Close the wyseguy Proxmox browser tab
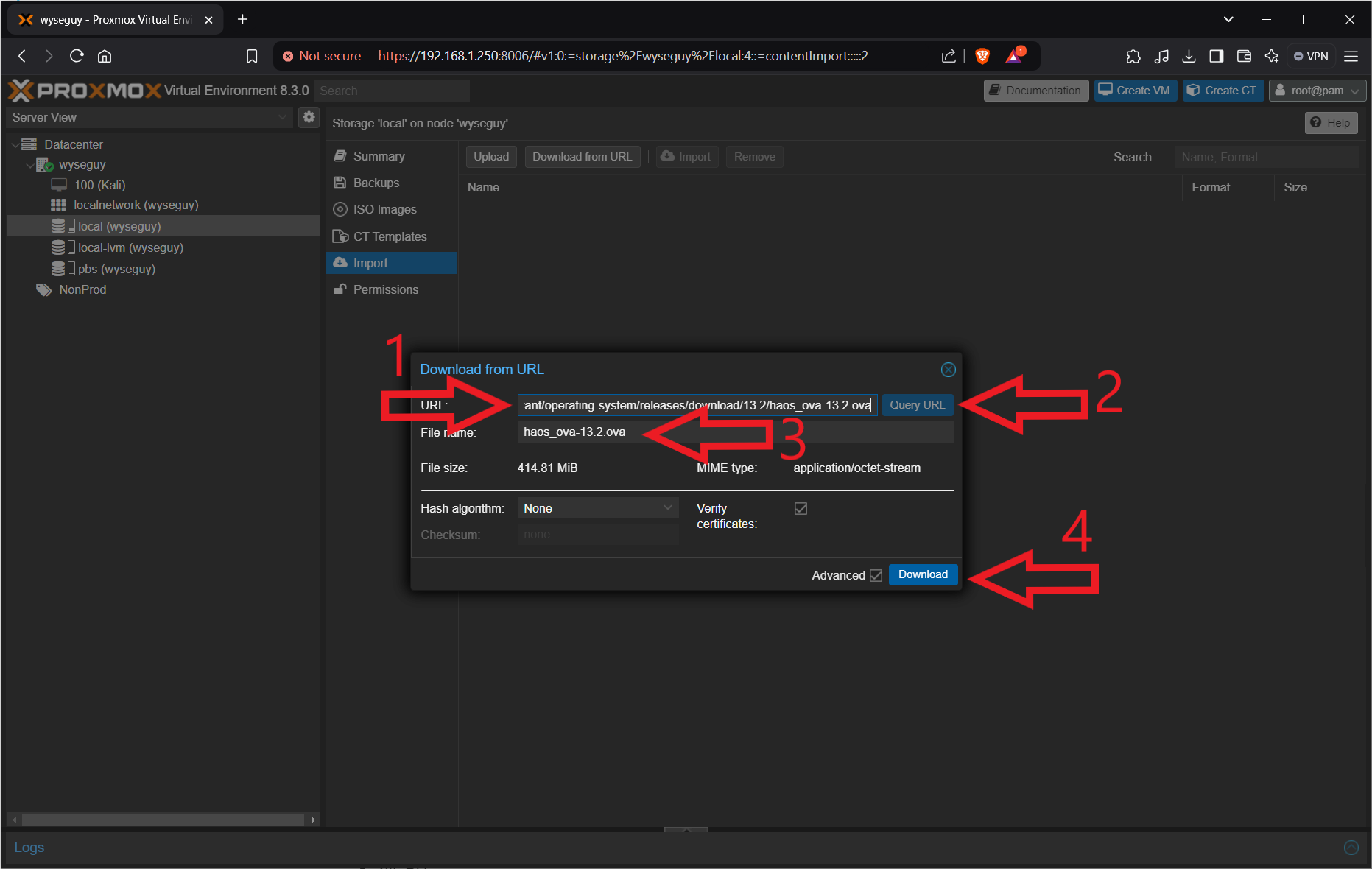Screen dimensions: 1372x869 click(x=208, y=20)
